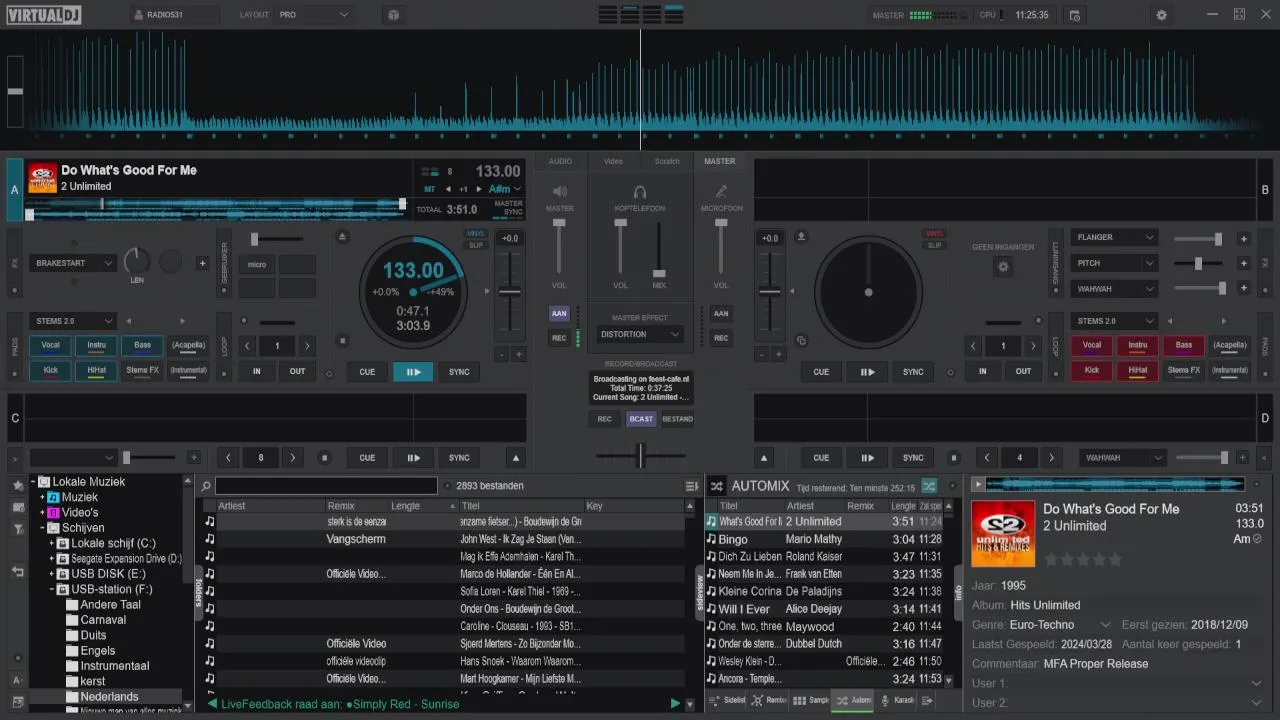Image resolution: width=1280 pixels, height=720 pixels.
Task: Expand the Muziek tree node
Action: tap(42, 497)
